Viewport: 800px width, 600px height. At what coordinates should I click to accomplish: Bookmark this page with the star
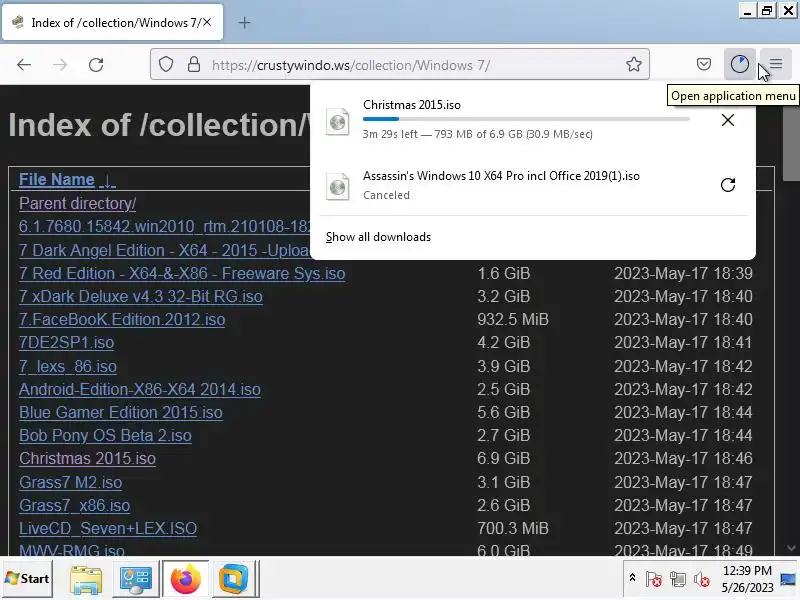(634, 64)
